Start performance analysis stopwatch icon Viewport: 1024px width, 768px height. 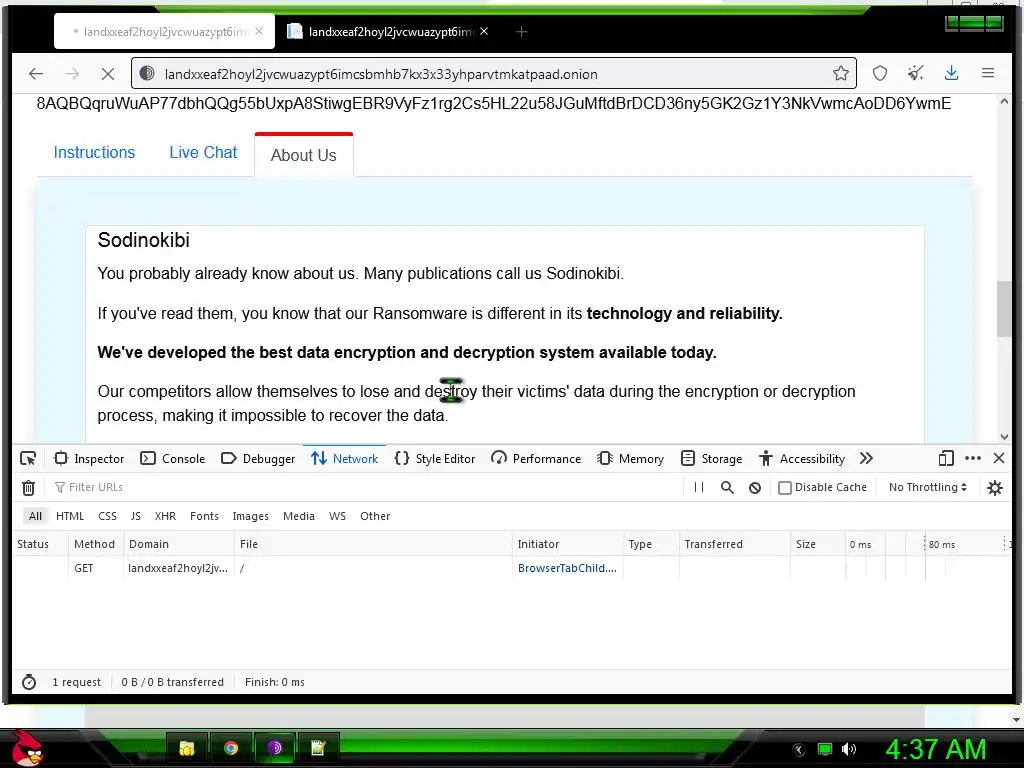(29, 682)
